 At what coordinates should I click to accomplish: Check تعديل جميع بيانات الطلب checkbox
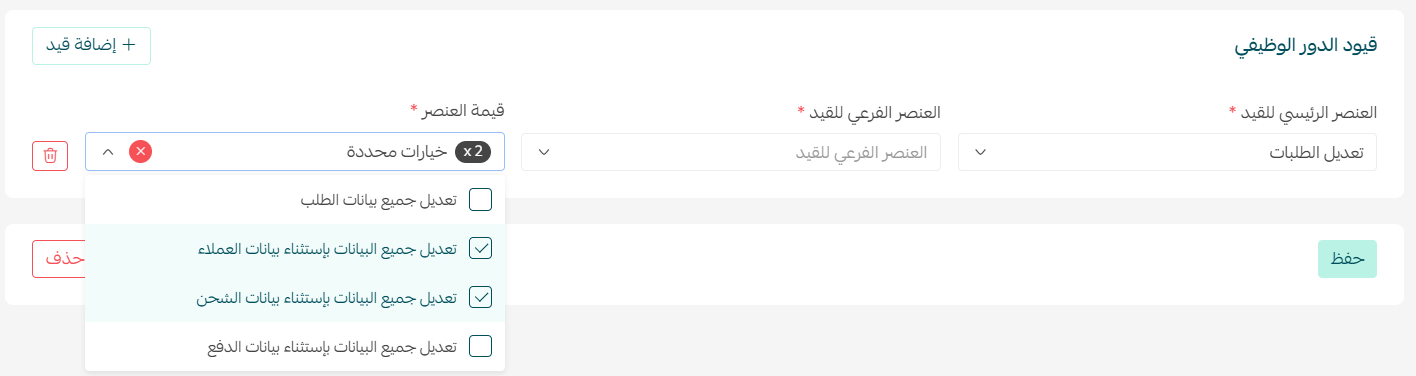pyautogui.click(x=481, y=200)
